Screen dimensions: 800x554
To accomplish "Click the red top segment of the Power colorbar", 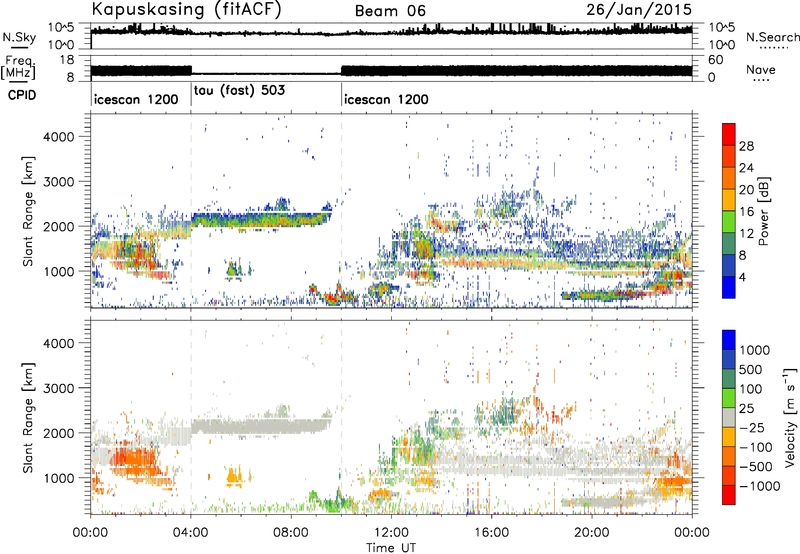I will pyautogui.click(x=729, y=134).
